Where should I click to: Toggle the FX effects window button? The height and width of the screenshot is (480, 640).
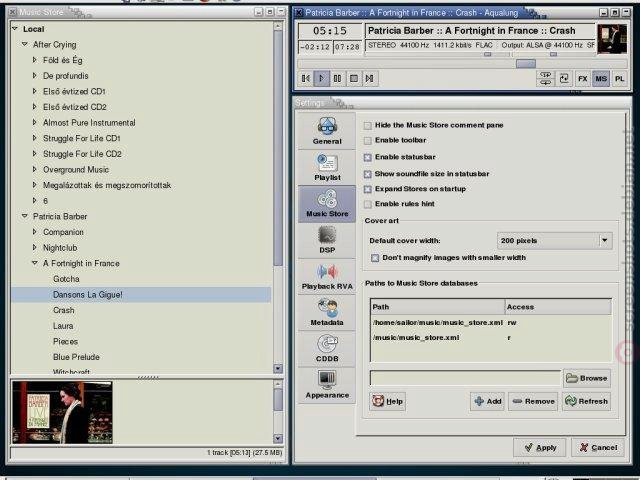582,78
